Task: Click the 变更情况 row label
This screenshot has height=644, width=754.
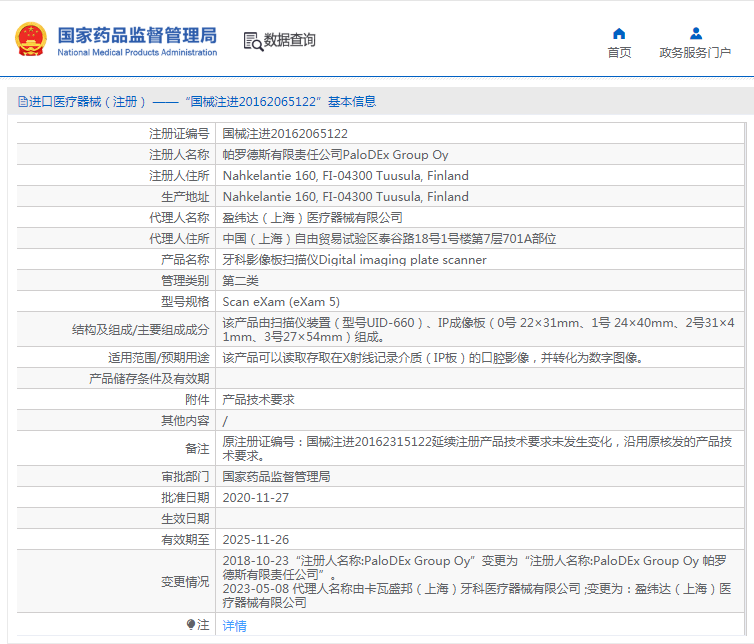Action: point(185,582)
